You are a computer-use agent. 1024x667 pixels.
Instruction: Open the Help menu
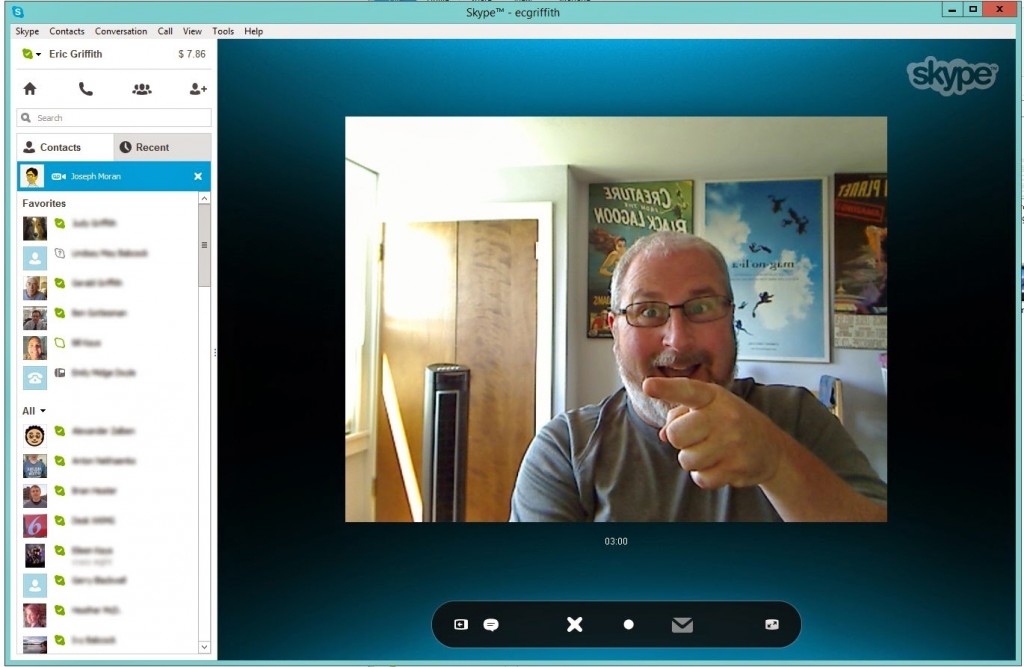253,31
